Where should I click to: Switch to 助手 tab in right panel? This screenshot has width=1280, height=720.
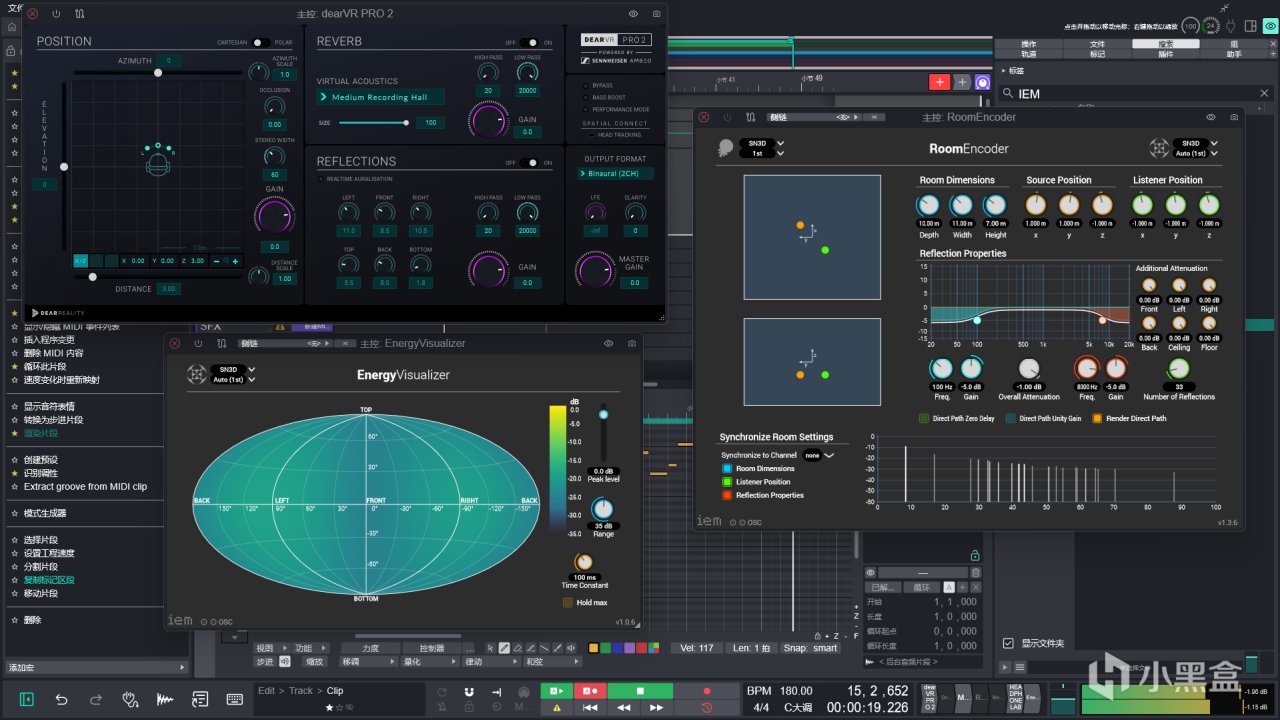1234,54
